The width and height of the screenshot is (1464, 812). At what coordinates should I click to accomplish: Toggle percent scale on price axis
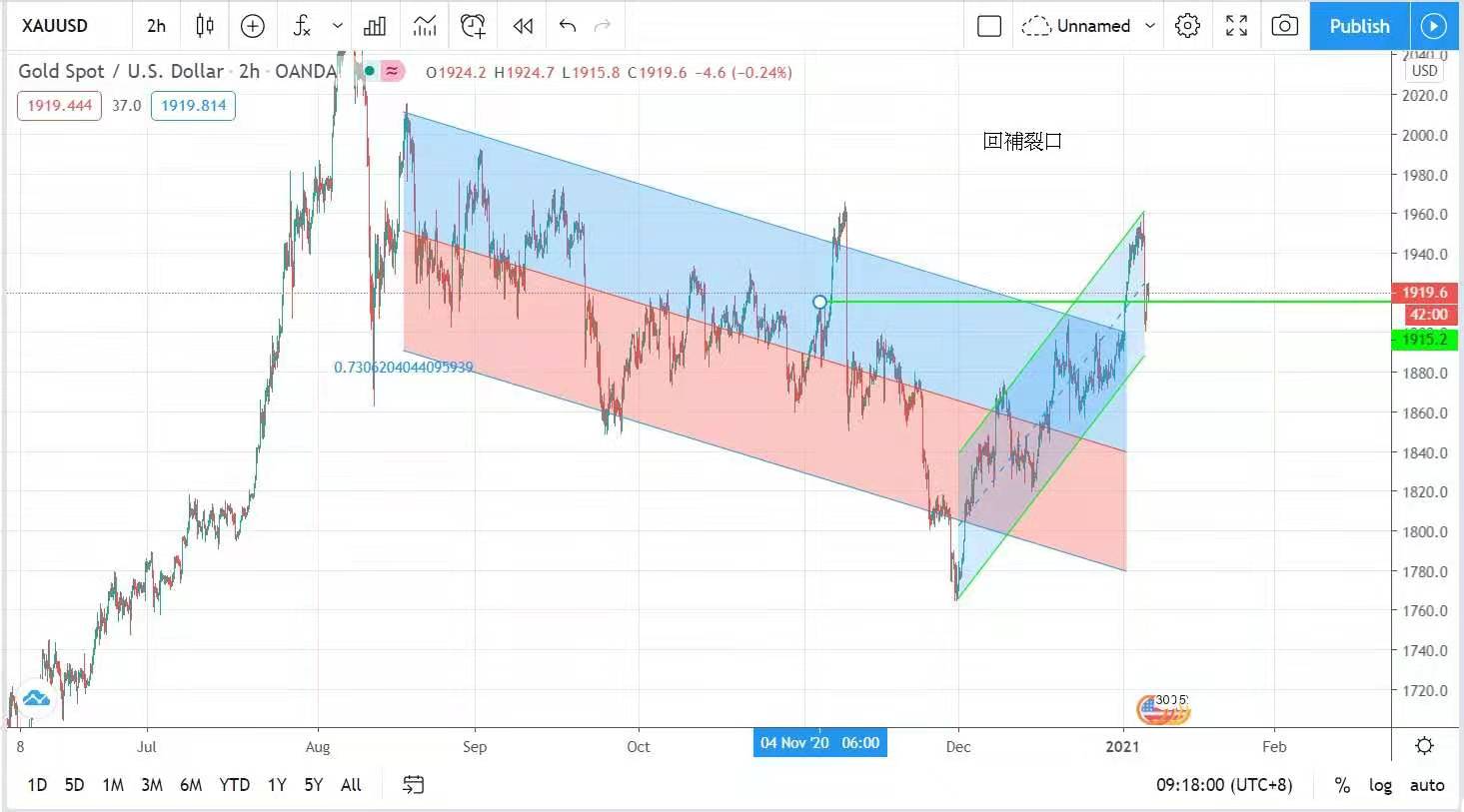tap(1342, 785)
